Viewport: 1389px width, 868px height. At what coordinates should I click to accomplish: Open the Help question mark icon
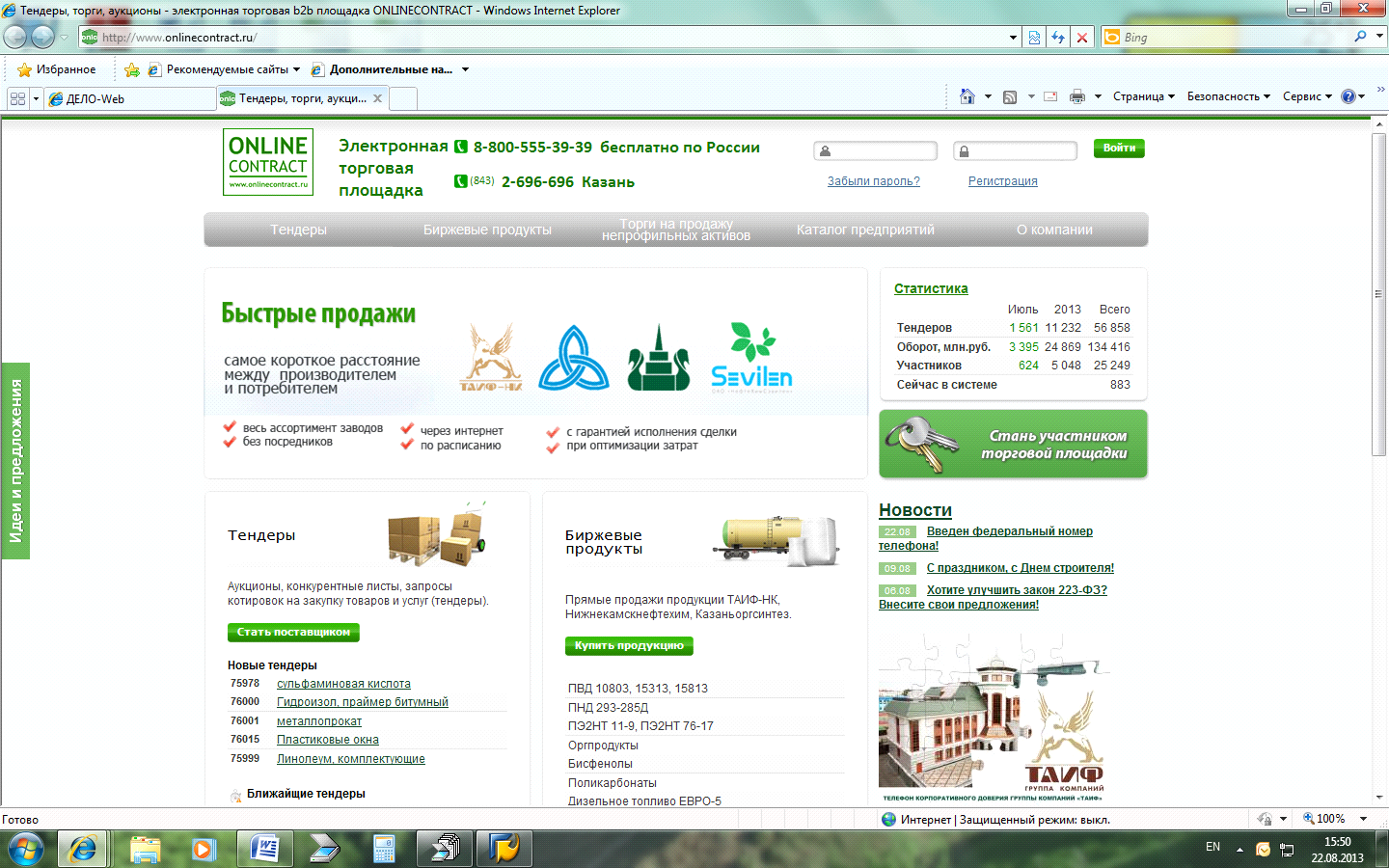[x=1348, y=96]
